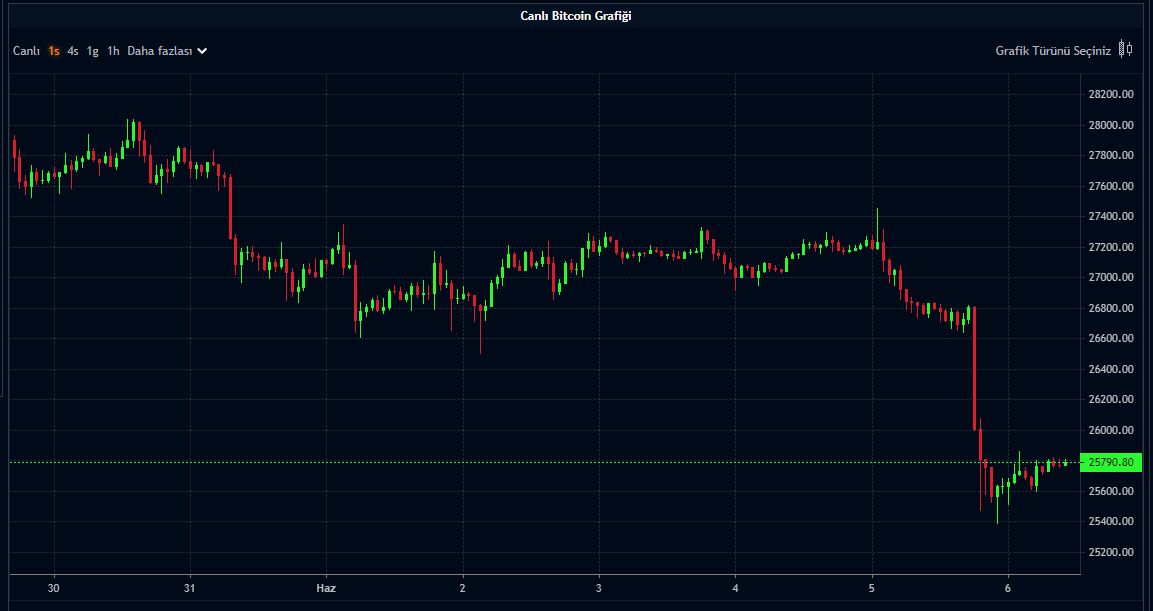The height and width of the screenshot is (611, 1153).
Task: Click the candlestick chart type icon
Action: (x=1126, y=49)
